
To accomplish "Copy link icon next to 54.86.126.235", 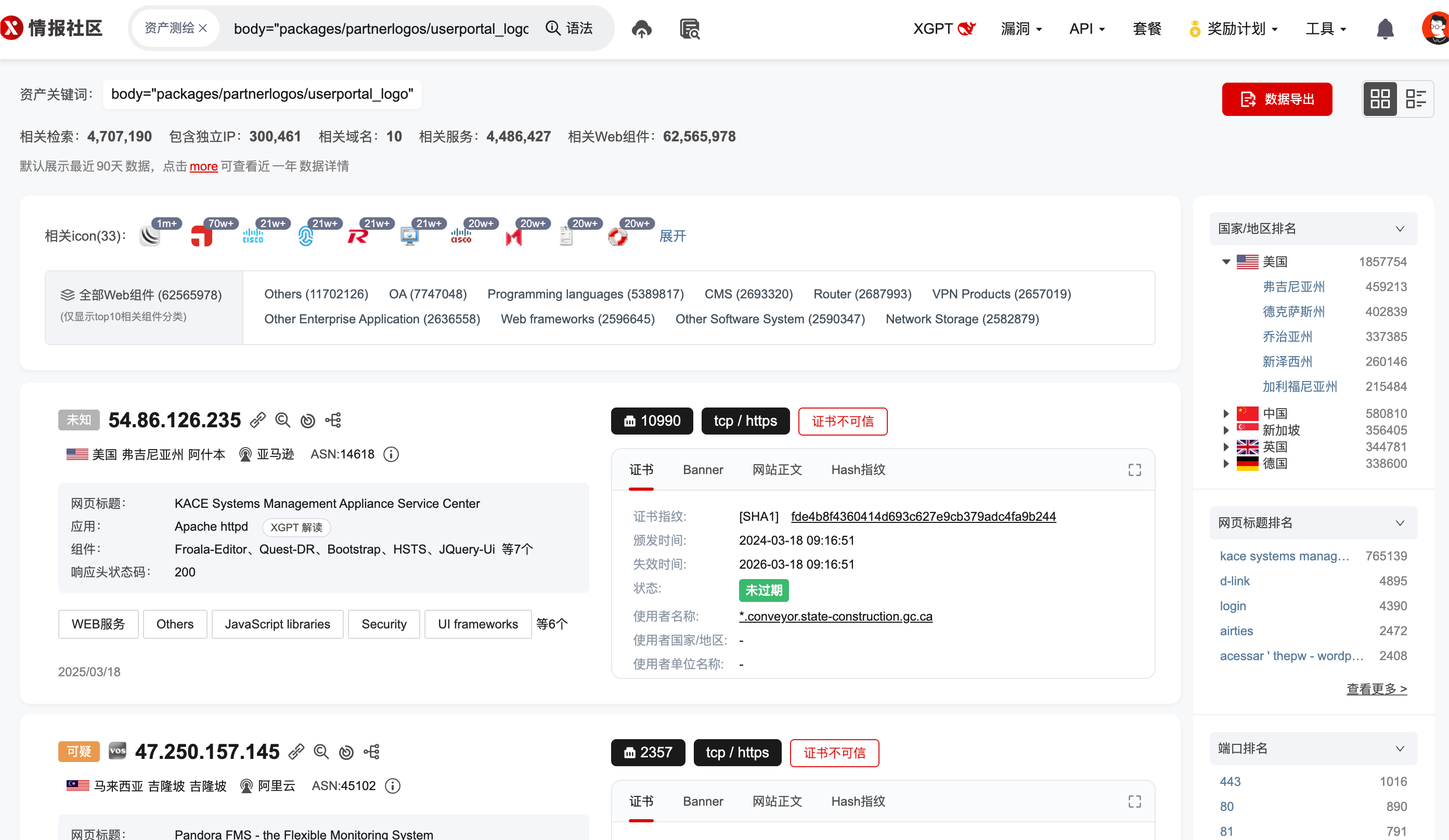I will (258, 421).
